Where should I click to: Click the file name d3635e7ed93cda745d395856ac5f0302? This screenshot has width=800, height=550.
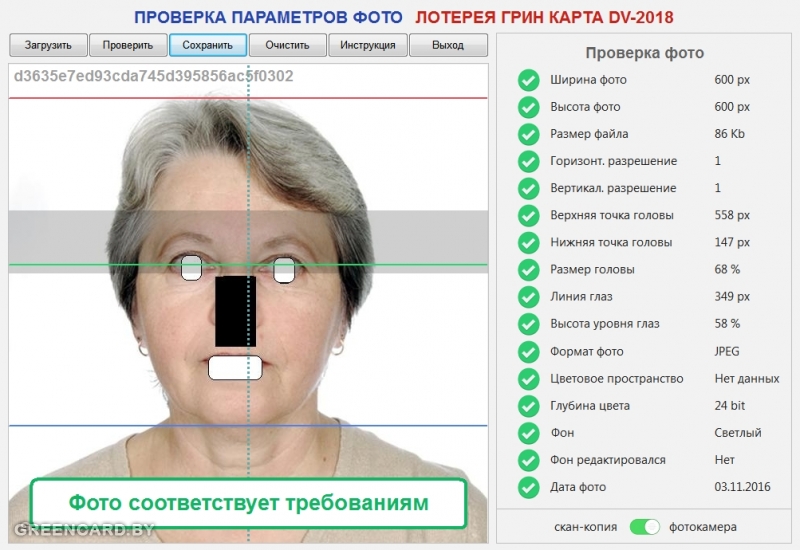coord(154,76)
